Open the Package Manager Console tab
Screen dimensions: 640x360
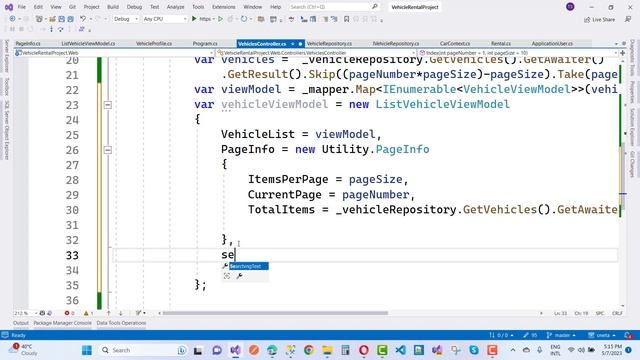[x=62, y=323]
